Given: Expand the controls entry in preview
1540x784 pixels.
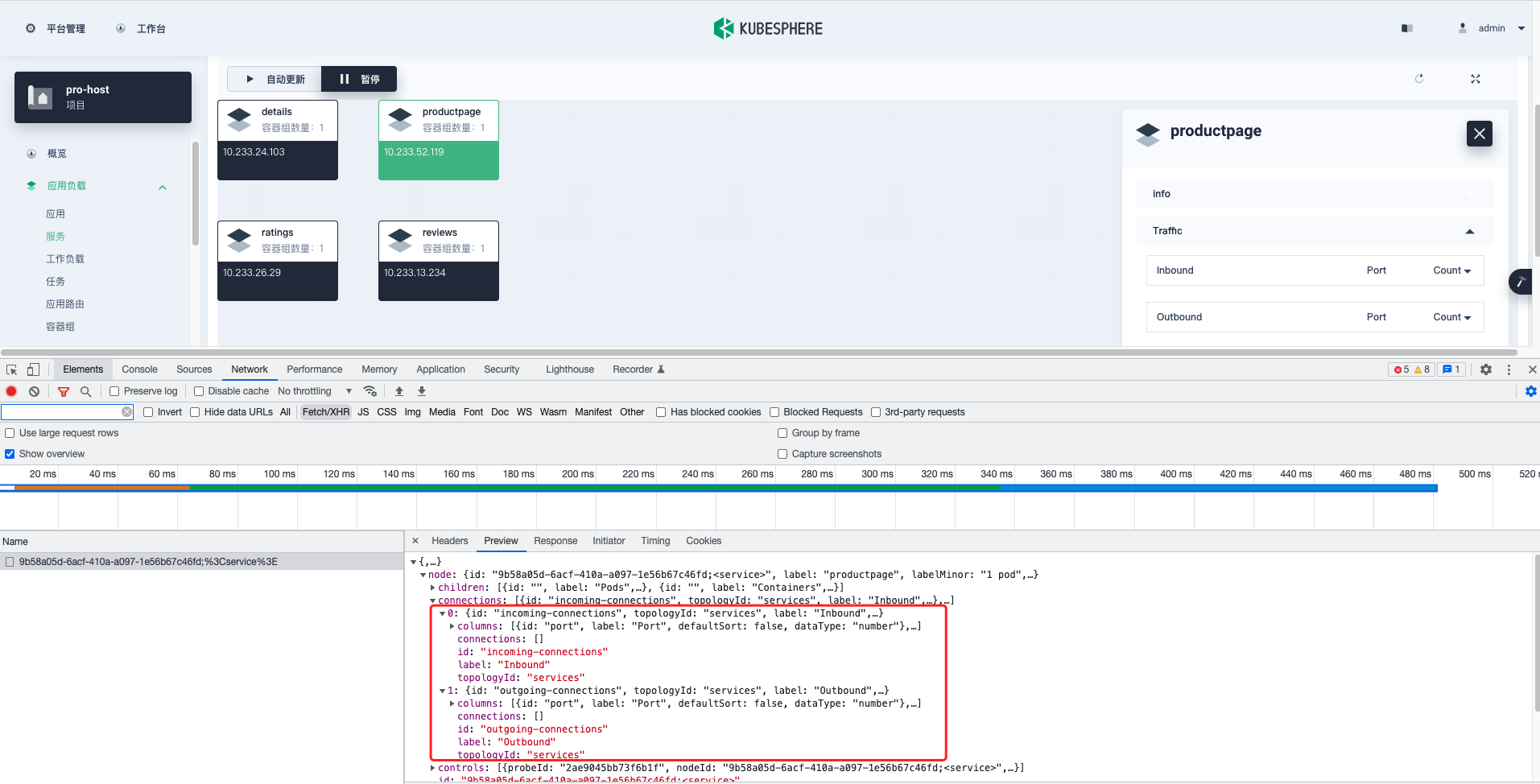Looking at the screenshot, I should (x=433, y=768).
